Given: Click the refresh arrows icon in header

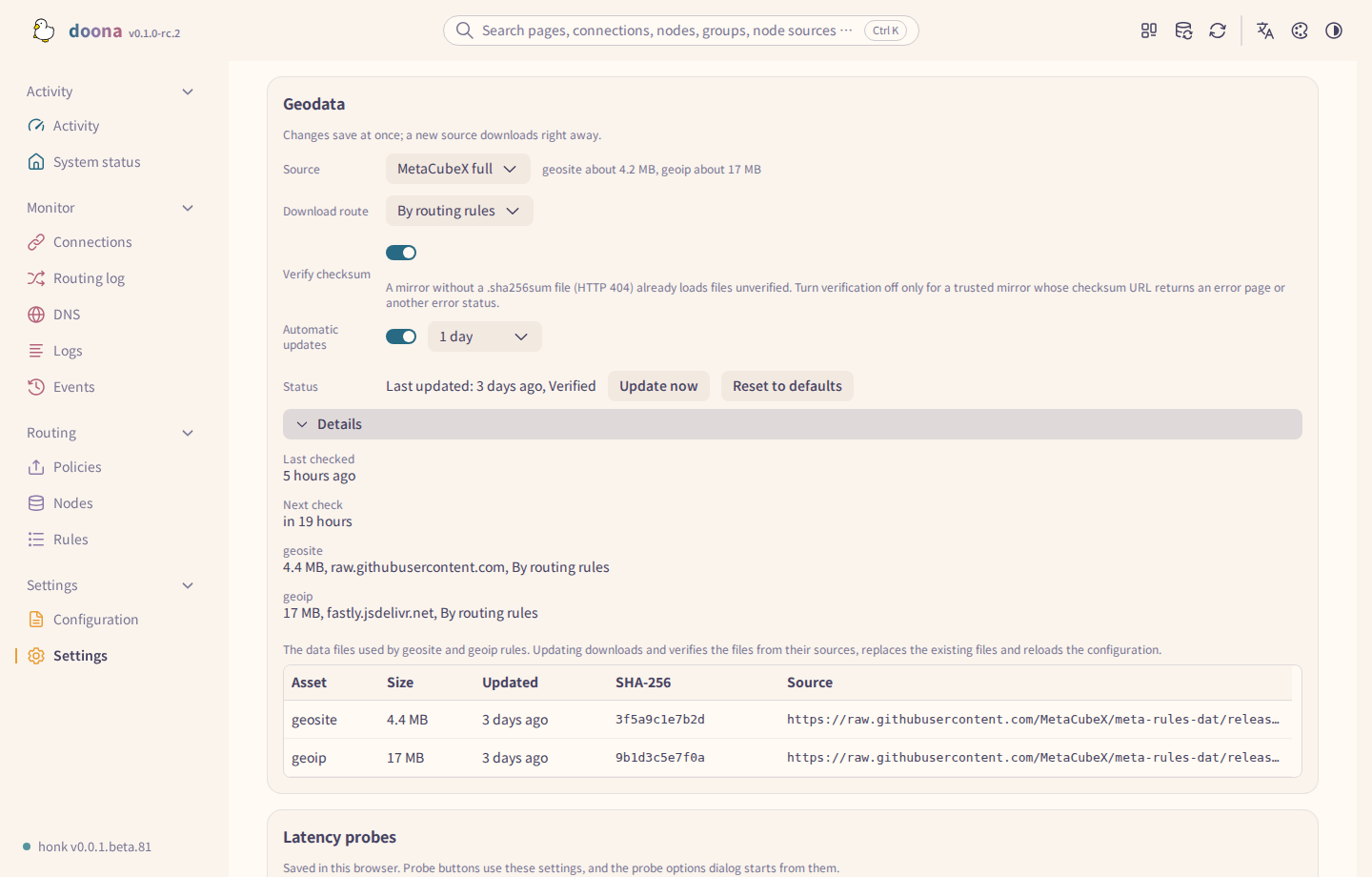Looking at the screenshot, I should tap(1218, 31).
